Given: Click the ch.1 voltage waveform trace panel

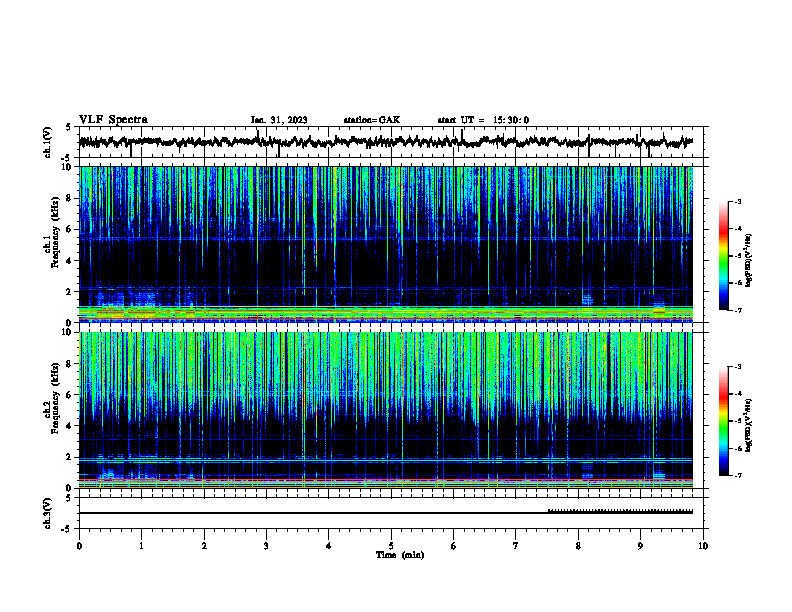Looking at the screenshot, I should tap(393, 142).
